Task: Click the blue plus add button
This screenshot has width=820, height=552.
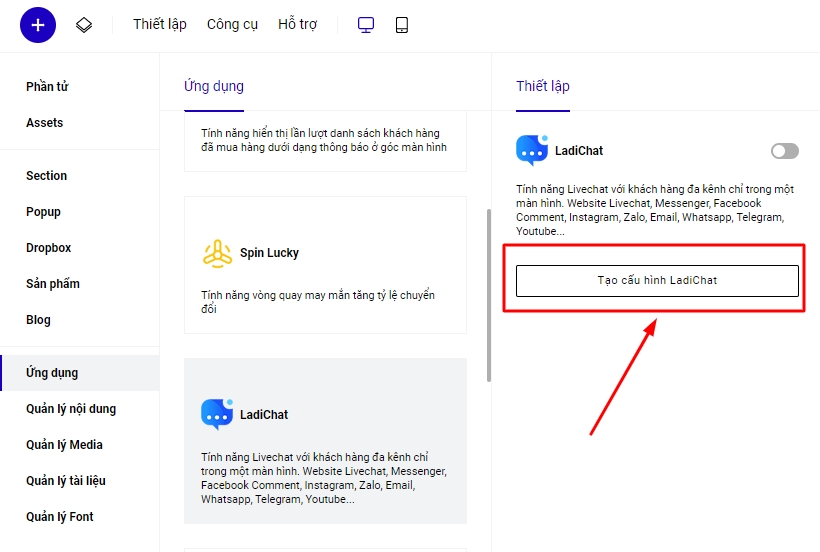Action: click(x=38, y=25)
